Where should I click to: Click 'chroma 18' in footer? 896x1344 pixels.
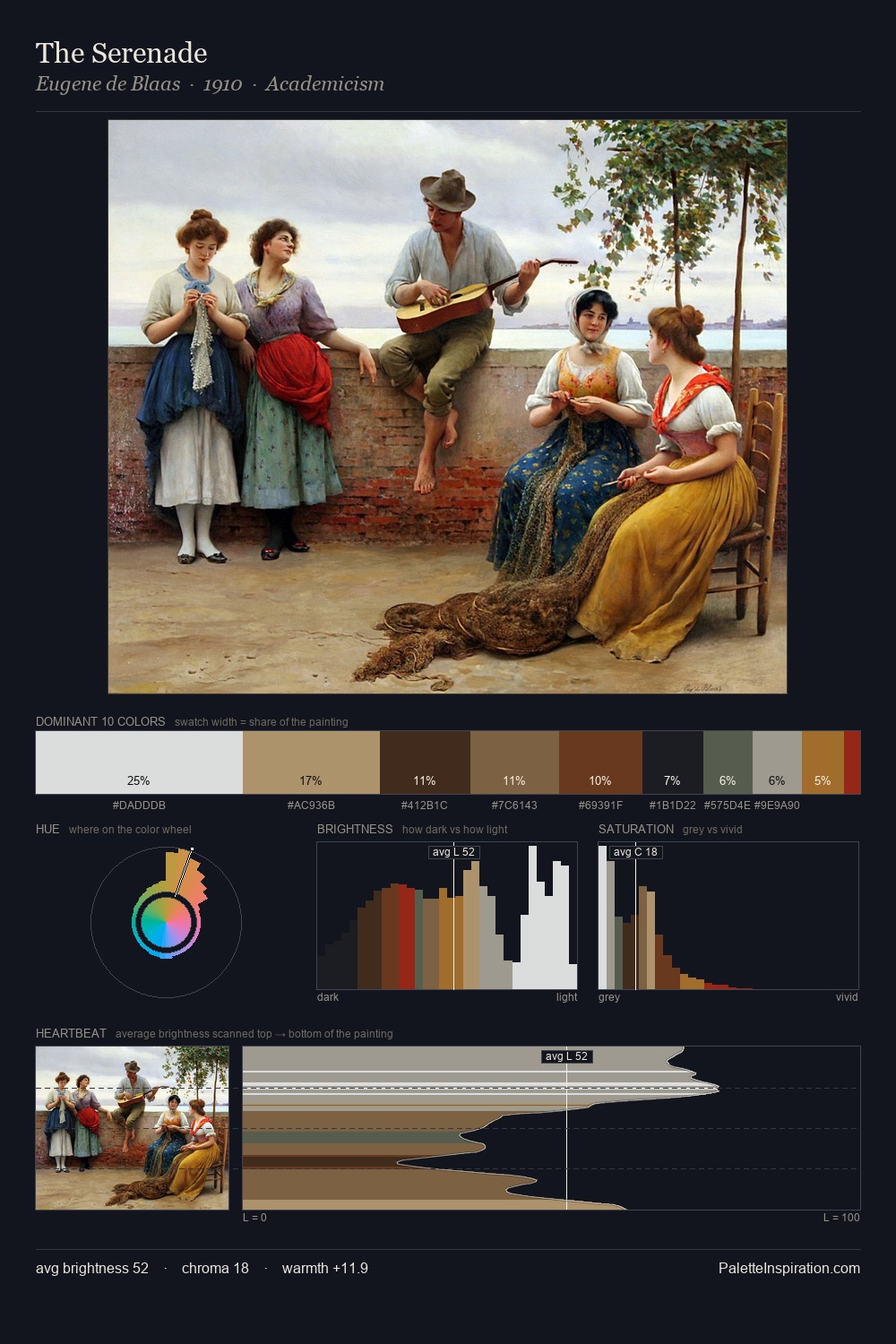[x=215, y=1268]
